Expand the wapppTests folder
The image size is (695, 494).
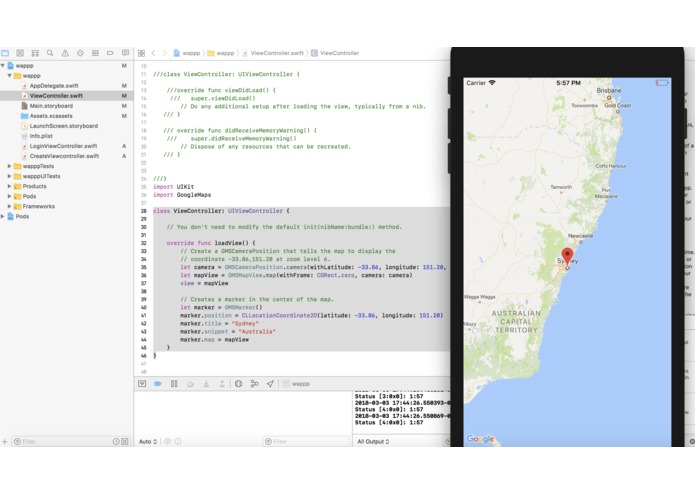click(x=9, y=166)
